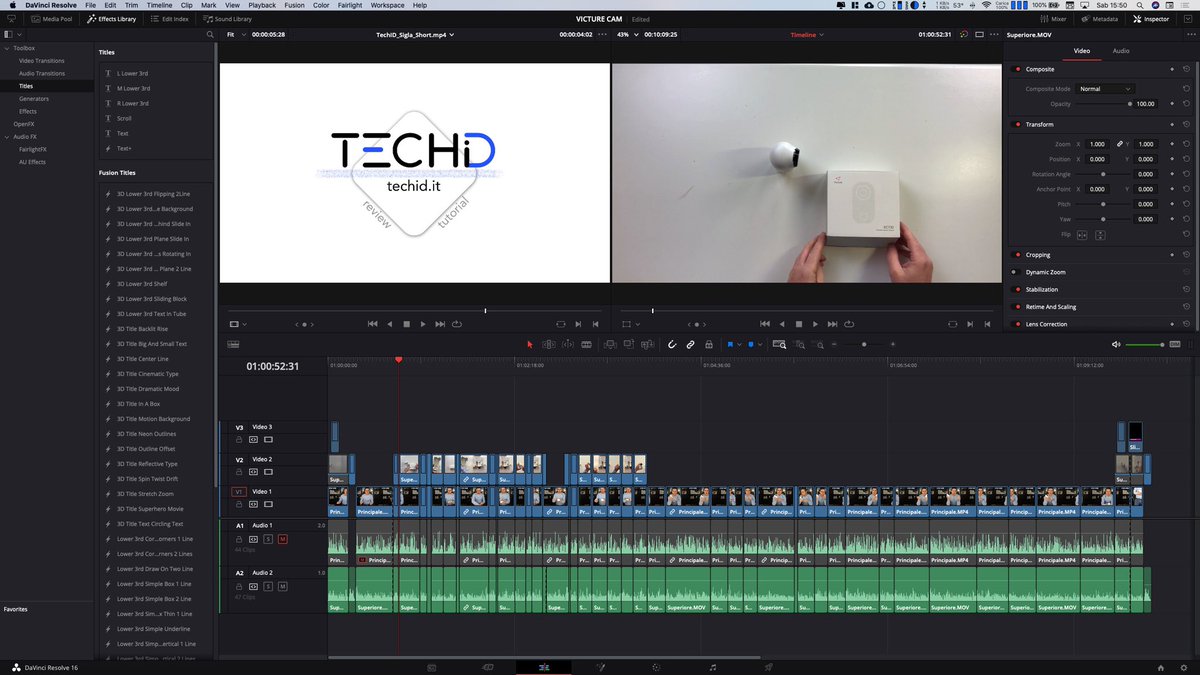Viewport: 1200px width, 675px height.
Task: Open source viewer Fit zoom dropdown
Action: tap(235, 35)
